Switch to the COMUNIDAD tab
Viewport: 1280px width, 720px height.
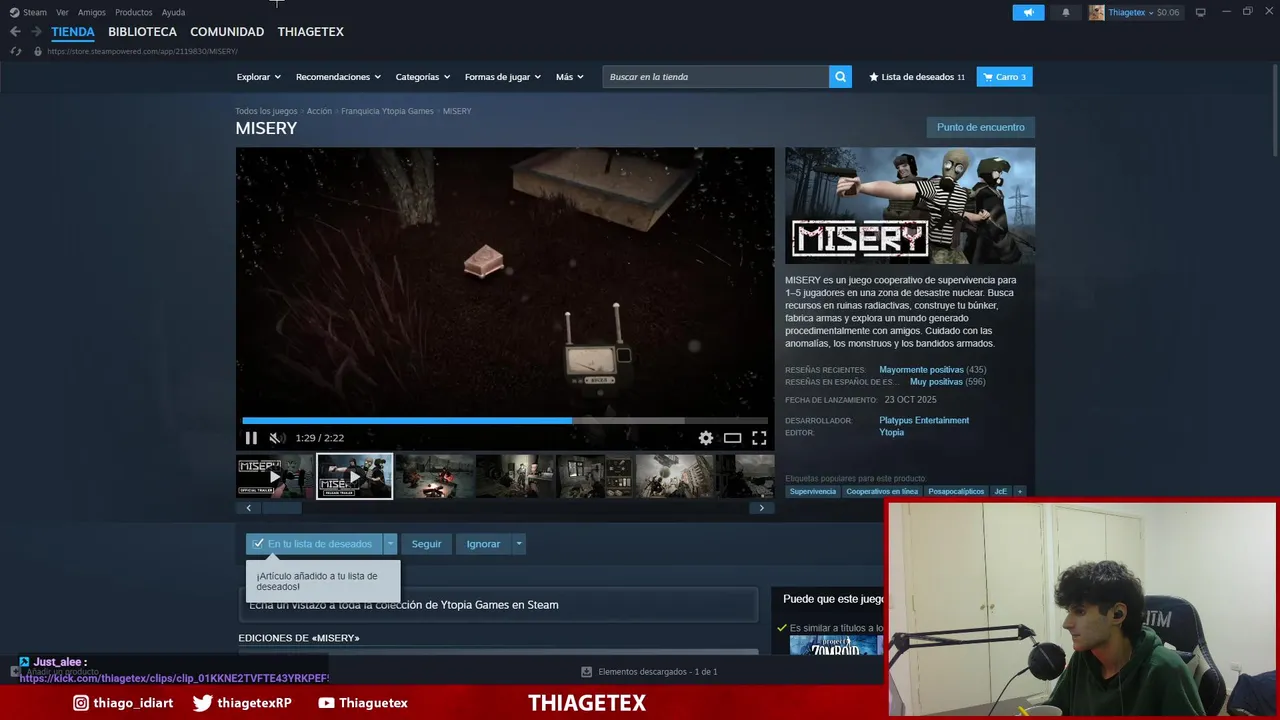(227, 32)
